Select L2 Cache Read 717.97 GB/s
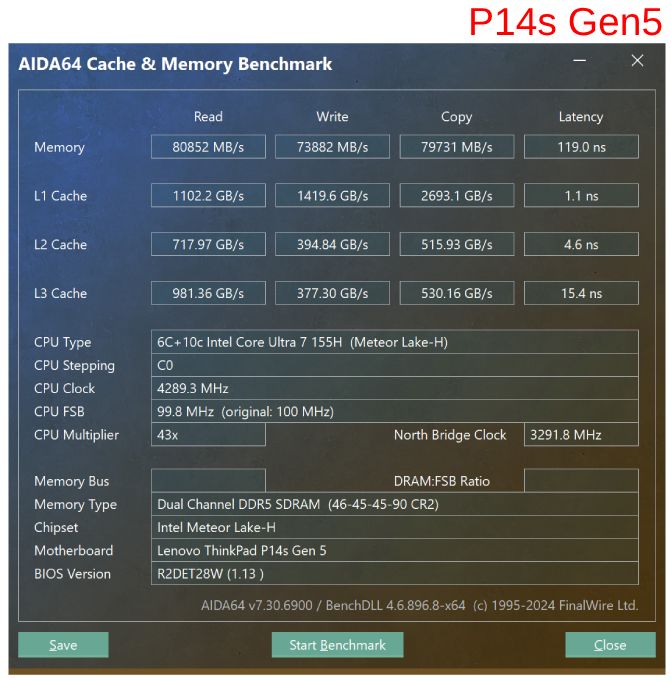This screenshot has height=682, width=671. point(208,244)
